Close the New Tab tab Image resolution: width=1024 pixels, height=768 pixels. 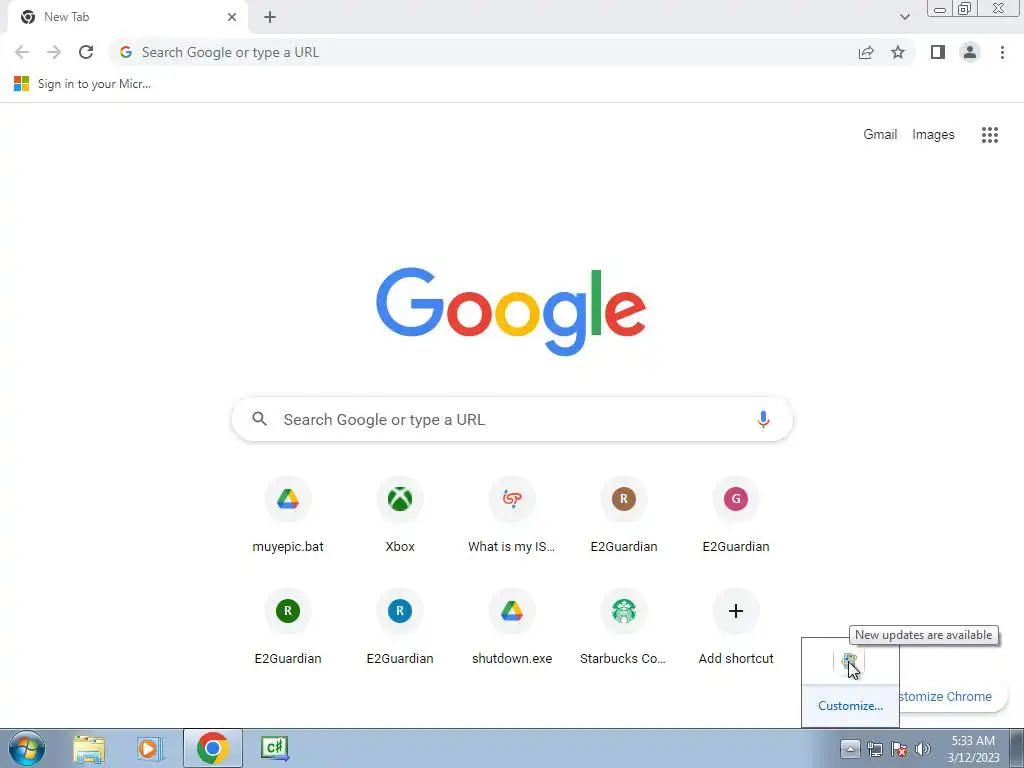pyautogui.click(x=232, y=17)
